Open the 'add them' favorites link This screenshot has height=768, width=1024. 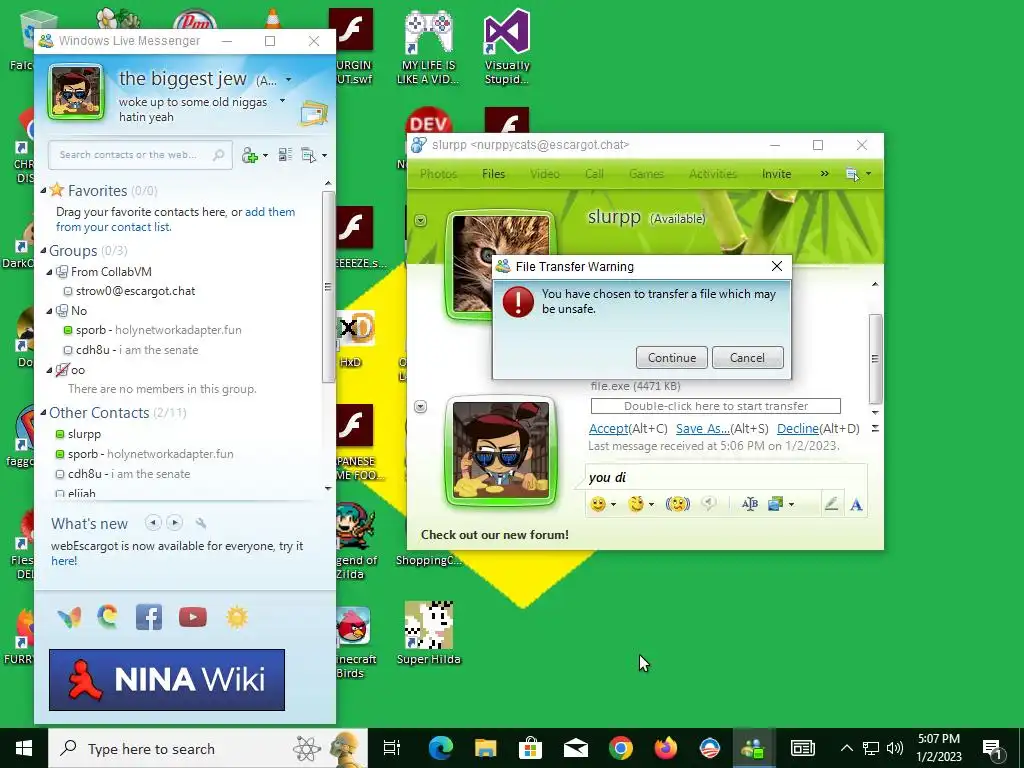pos(270,212)
